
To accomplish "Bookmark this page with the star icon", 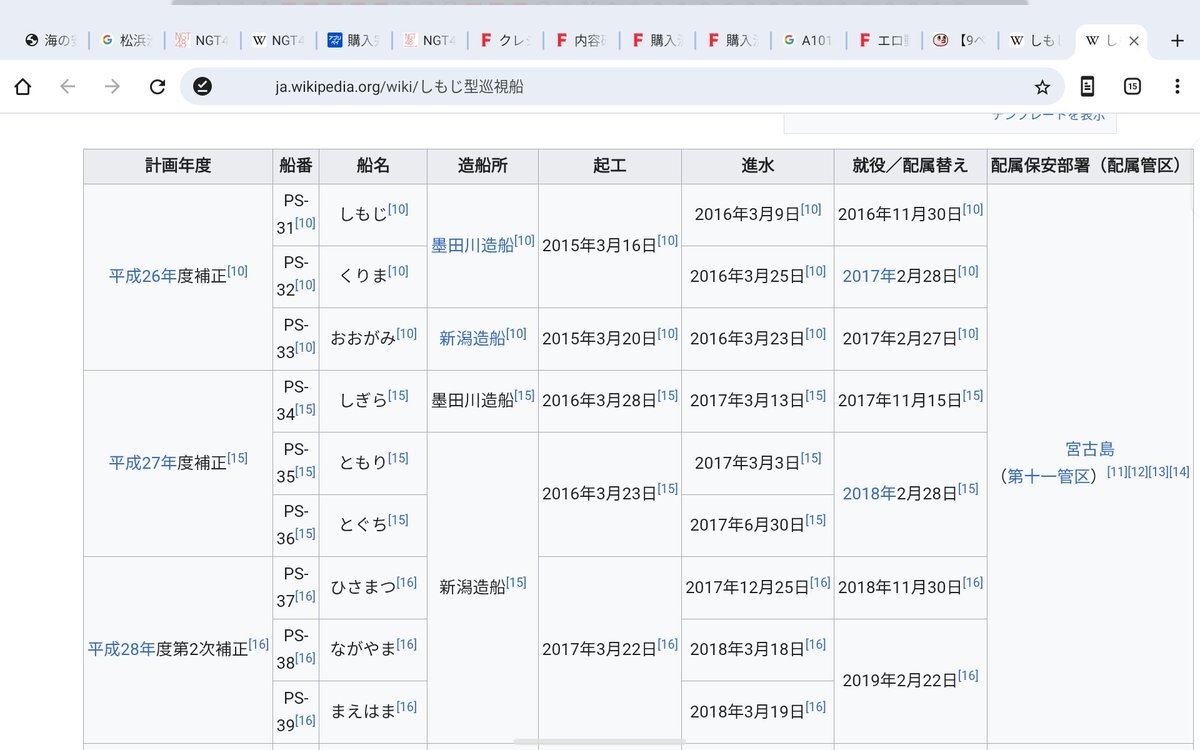I will [x=1042, y=87].
